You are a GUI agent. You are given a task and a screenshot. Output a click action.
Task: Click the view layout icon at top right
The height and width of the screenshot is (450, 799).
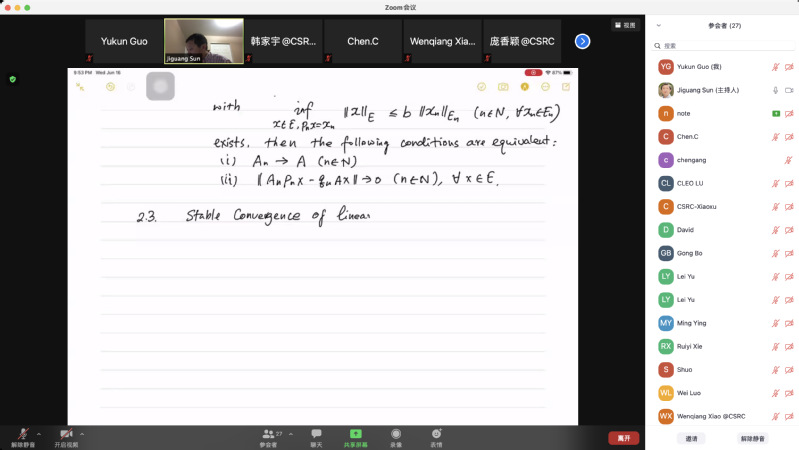626,26
